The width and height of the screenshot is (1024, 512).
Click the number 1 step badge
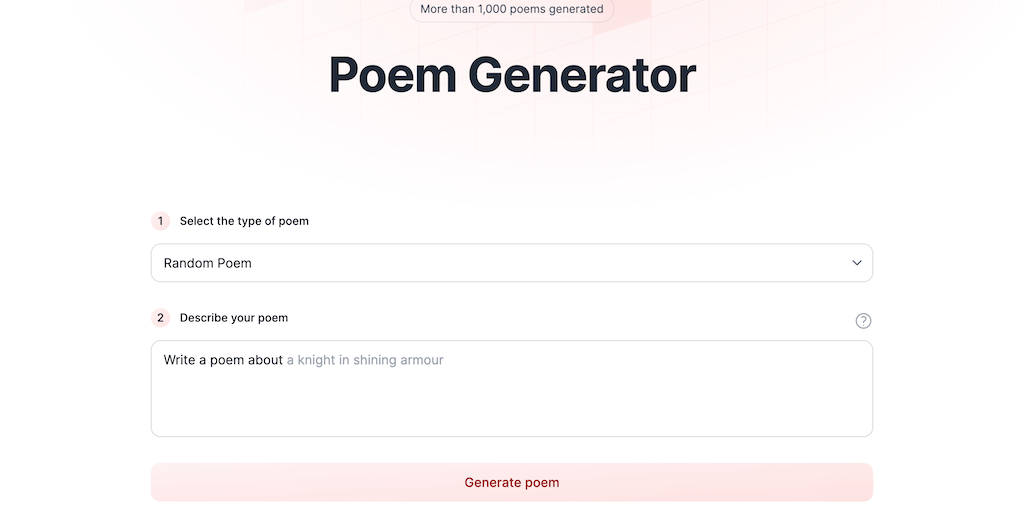(160, 221)
